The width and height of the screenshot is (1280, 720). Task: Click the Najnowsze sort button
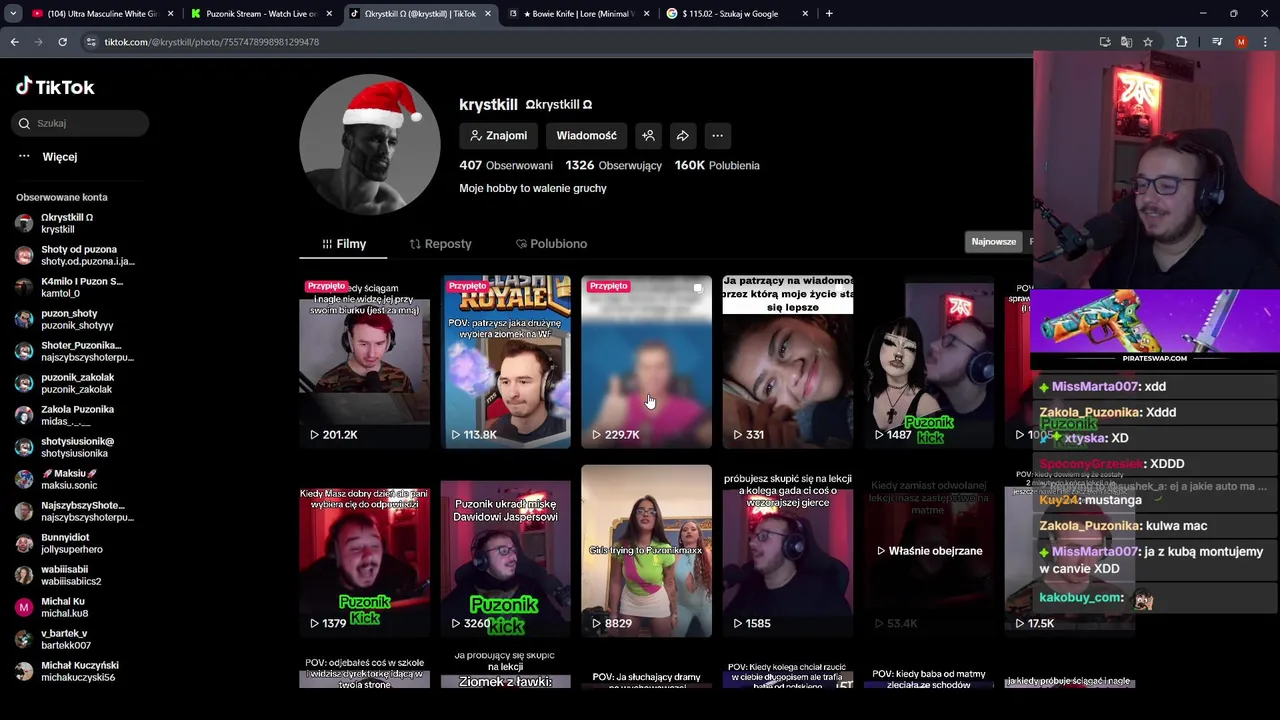[994, 241]
